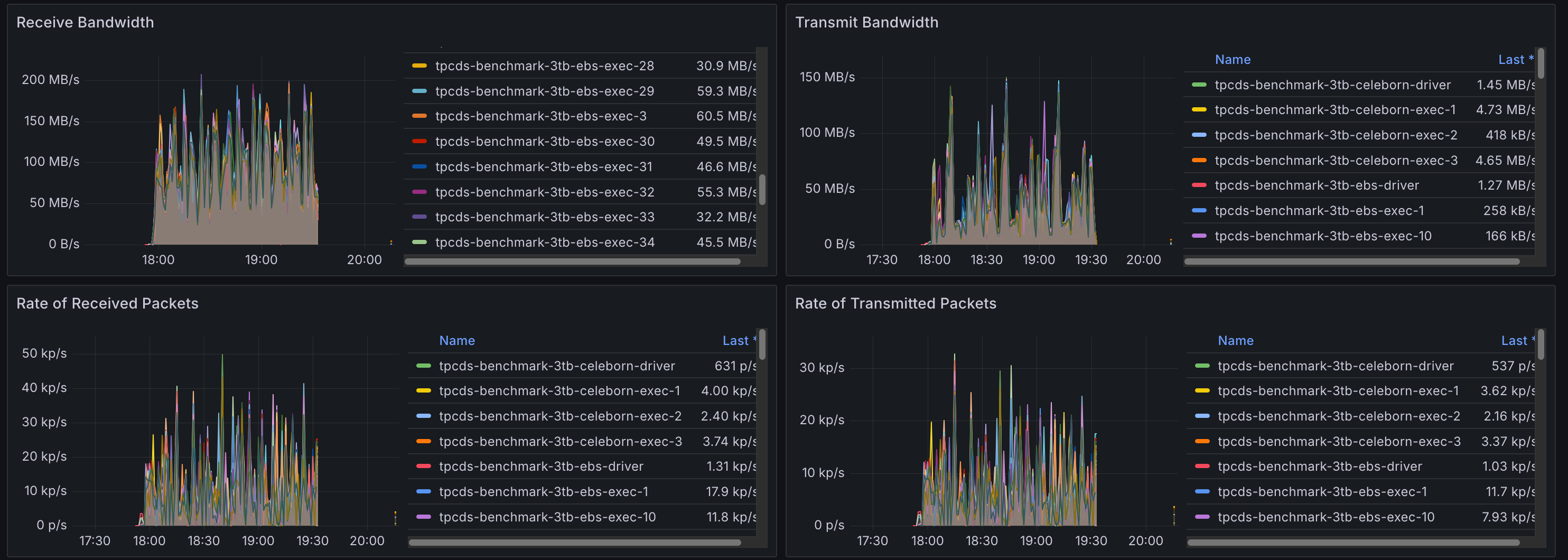
Task: Click the Receive Bandwidth panel title
Action: [x=85, y=23]
